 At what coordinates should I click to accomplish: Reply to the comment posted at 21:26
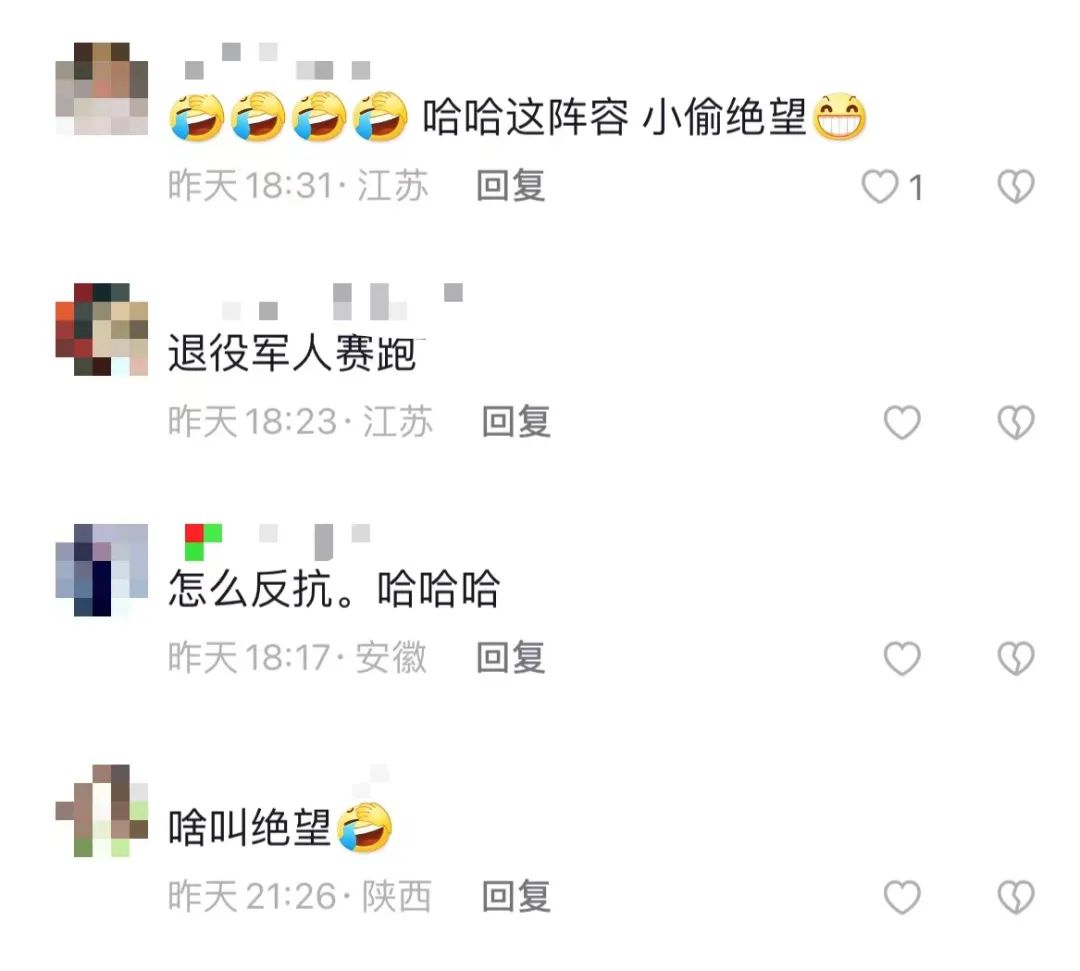[516, 897]
